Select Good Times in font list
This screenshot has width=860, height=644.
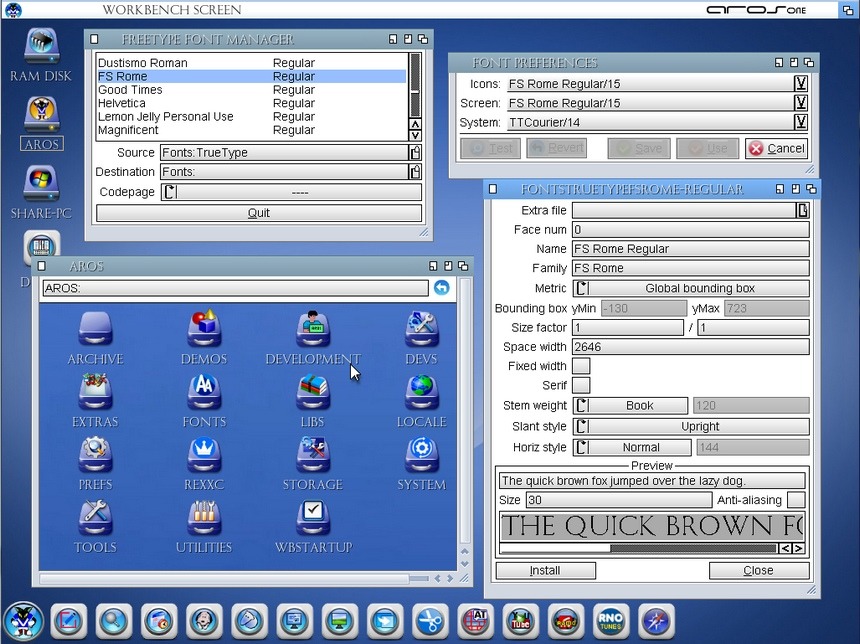pos(251,89)
